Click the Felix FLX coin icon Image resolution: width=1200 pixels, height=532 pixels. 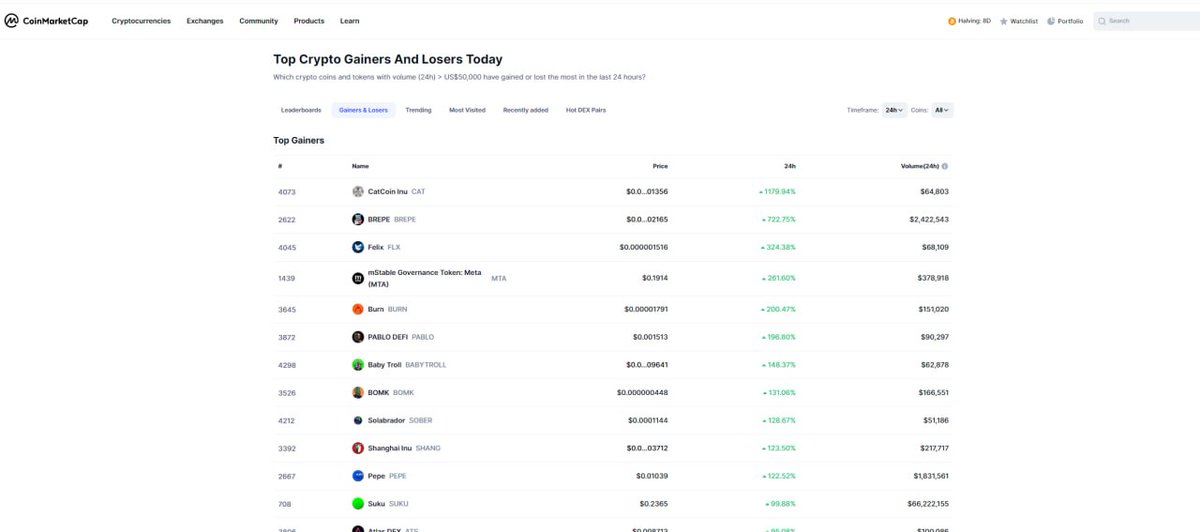[358, 247]
